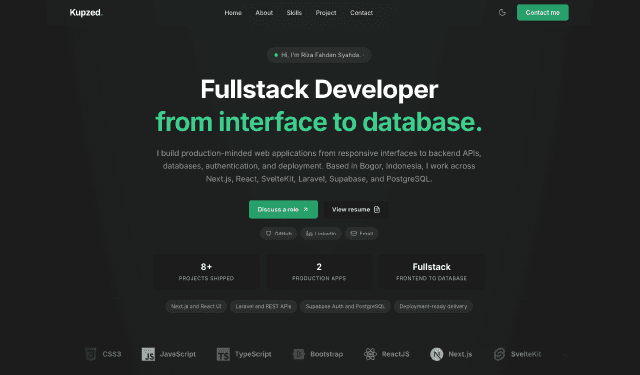Open the LinkedIn profile link
The width and height of the screenshot is (640, 375).
click(x=321, y=233)
